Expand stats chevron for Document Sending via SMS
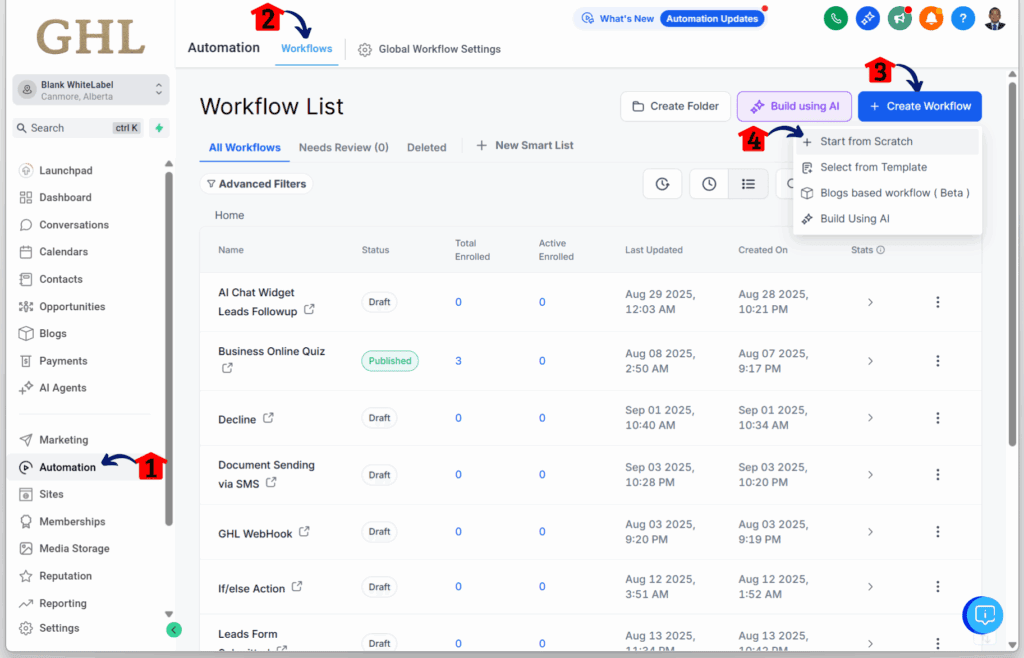Screen dimensions: 1024x658 [870, 475]
